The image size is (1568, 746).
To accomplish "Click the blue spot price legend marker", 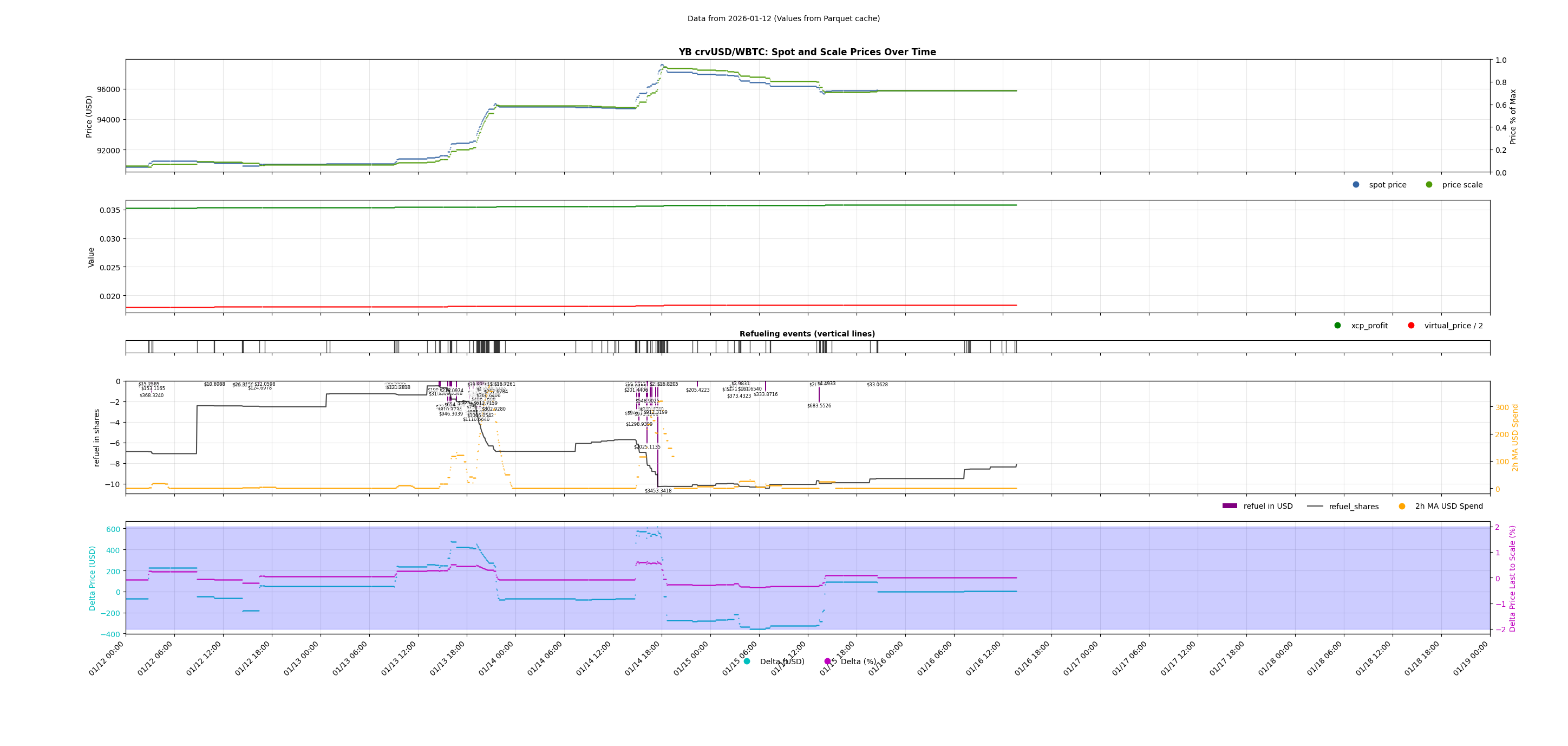I will (x=1356, y=185).
